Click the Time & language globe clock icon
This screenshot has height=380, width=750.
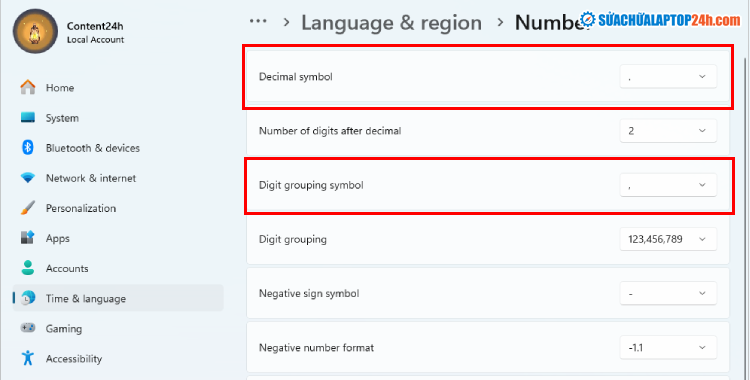click(x=28, y=298)
